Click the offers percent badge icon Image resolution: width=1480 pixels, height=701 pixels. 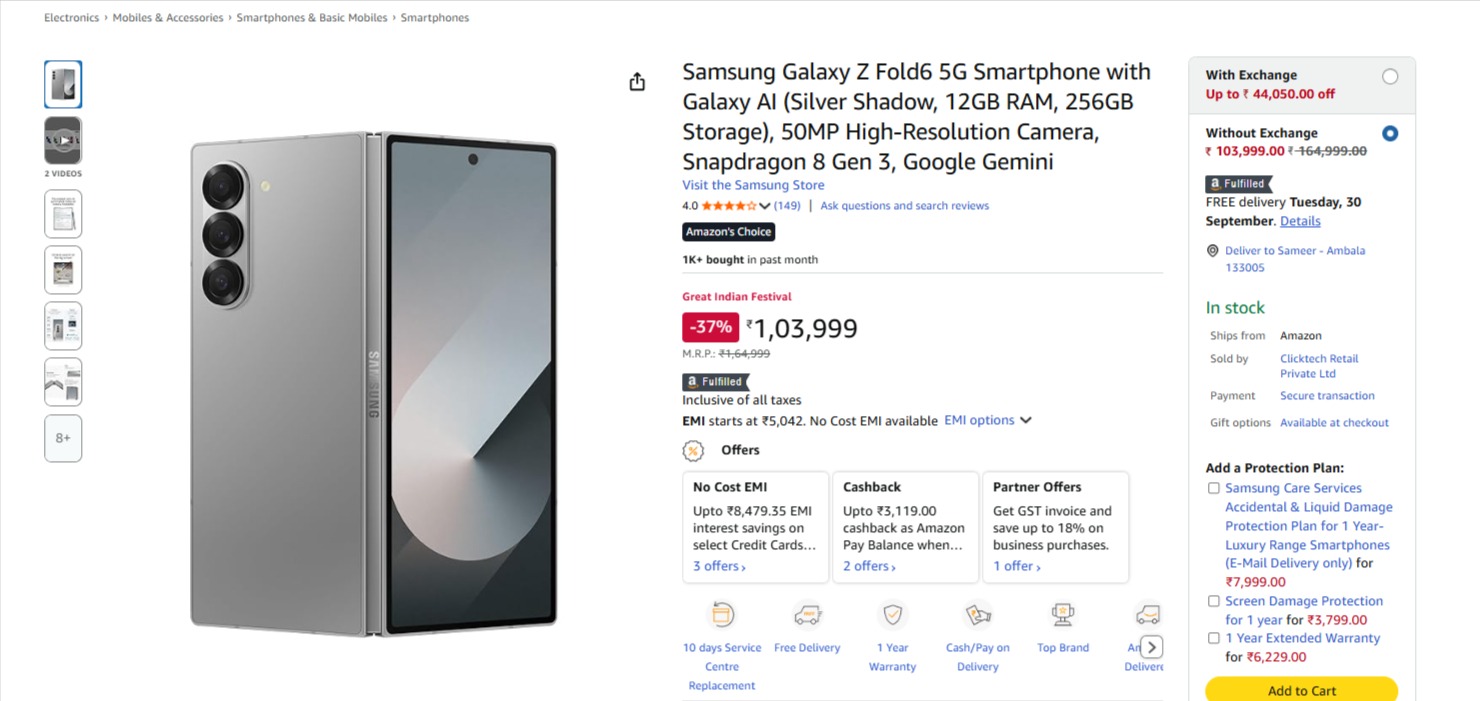tap(693, 451)
